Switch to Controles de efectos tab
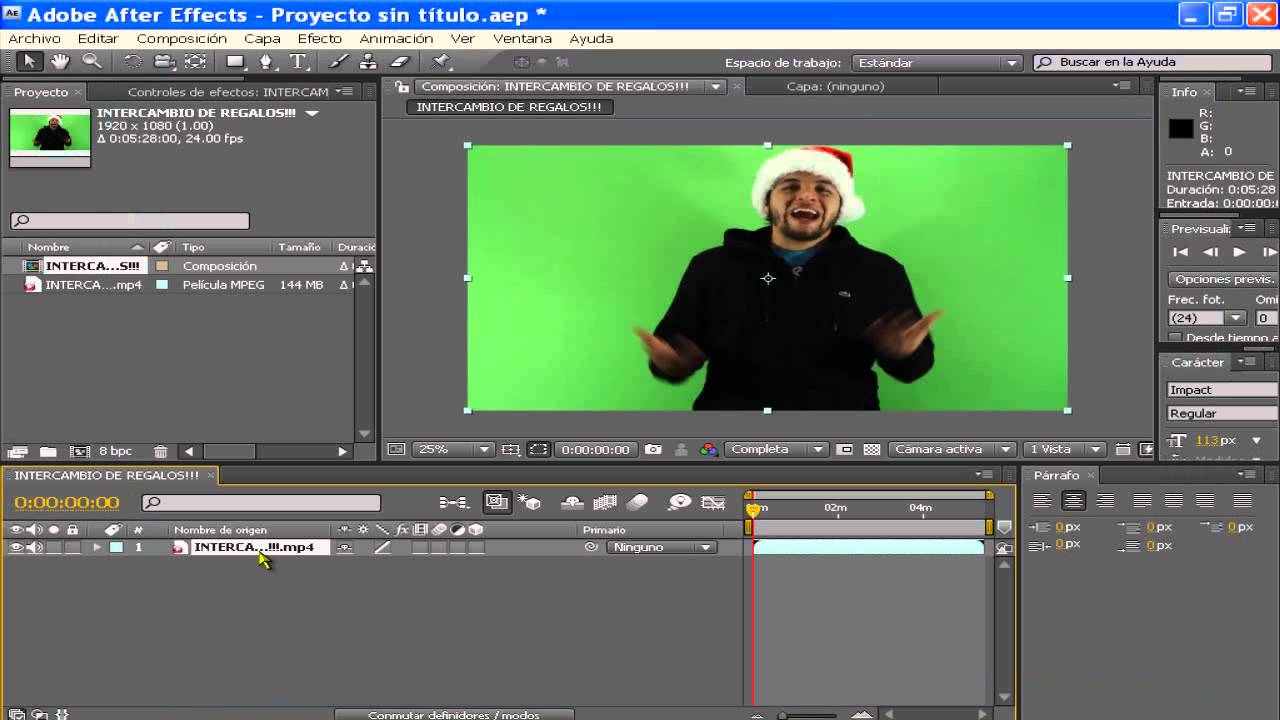The image size is (1280, 720). click(x=228, y=92)
